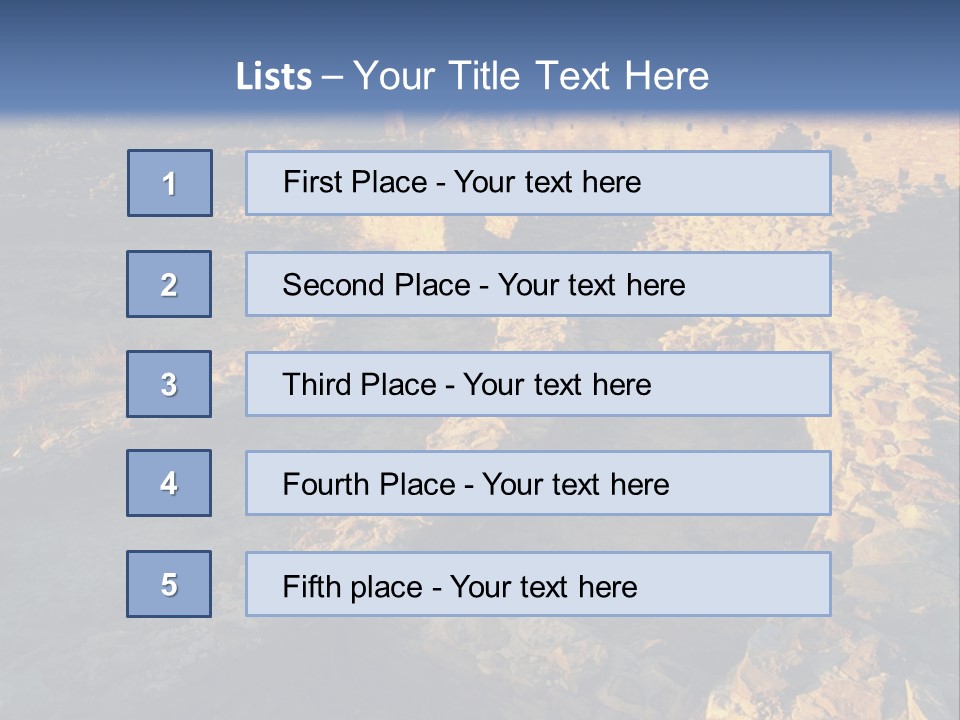Select the bold word "Lists" in title
This screenshot has width=960, height=720.
(274, 77)
